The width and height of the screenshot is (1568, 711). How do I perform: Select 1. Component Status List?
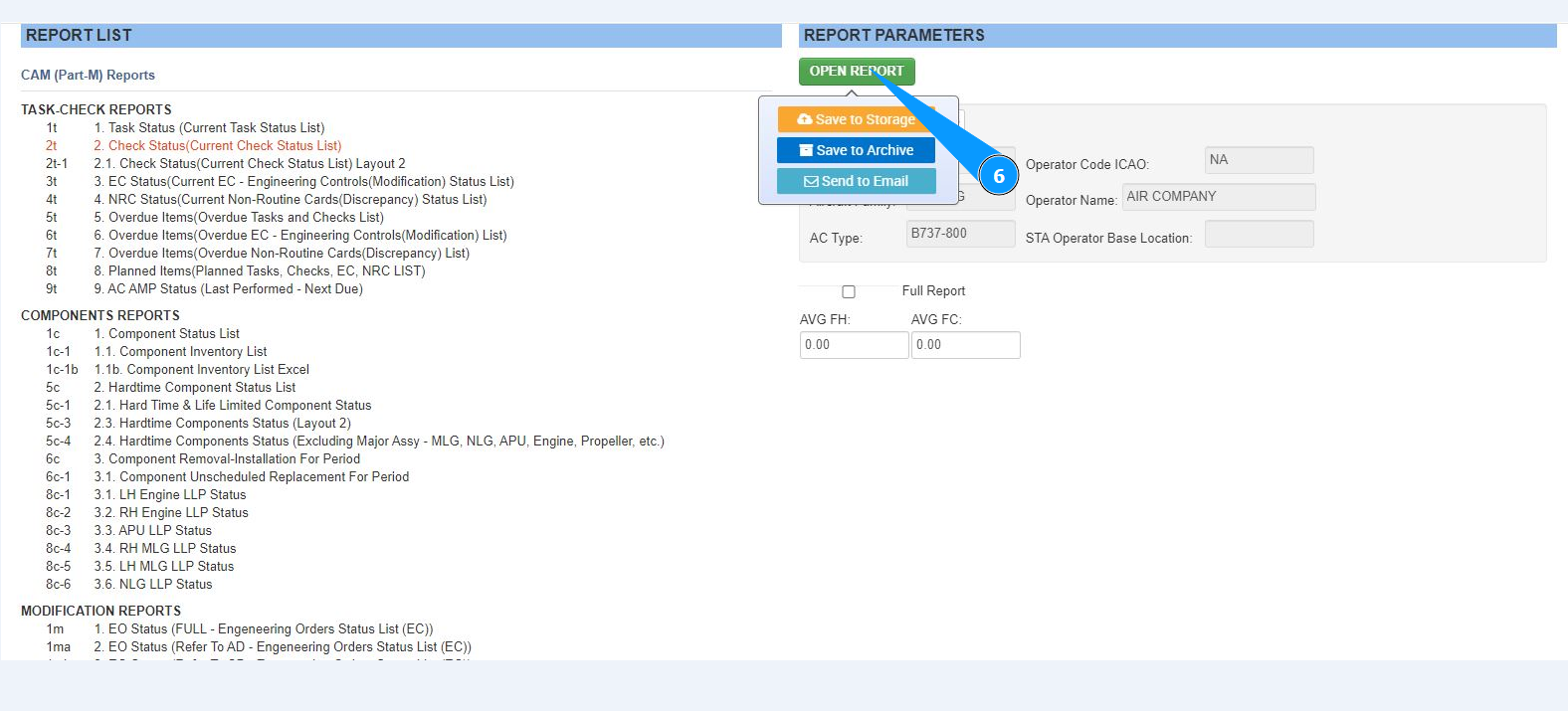pos(167,334)
